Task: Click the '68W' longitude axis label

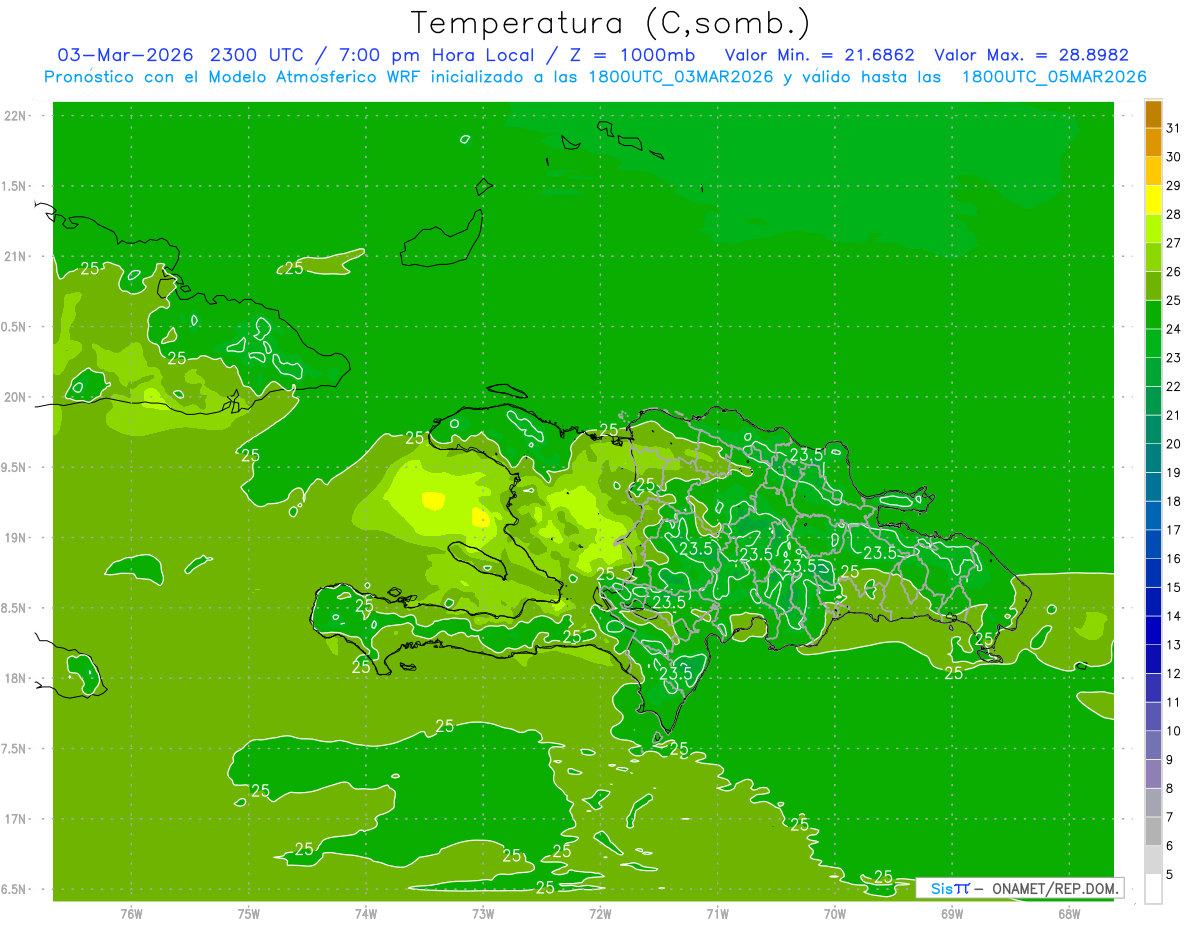Action: click(1068, 913)
